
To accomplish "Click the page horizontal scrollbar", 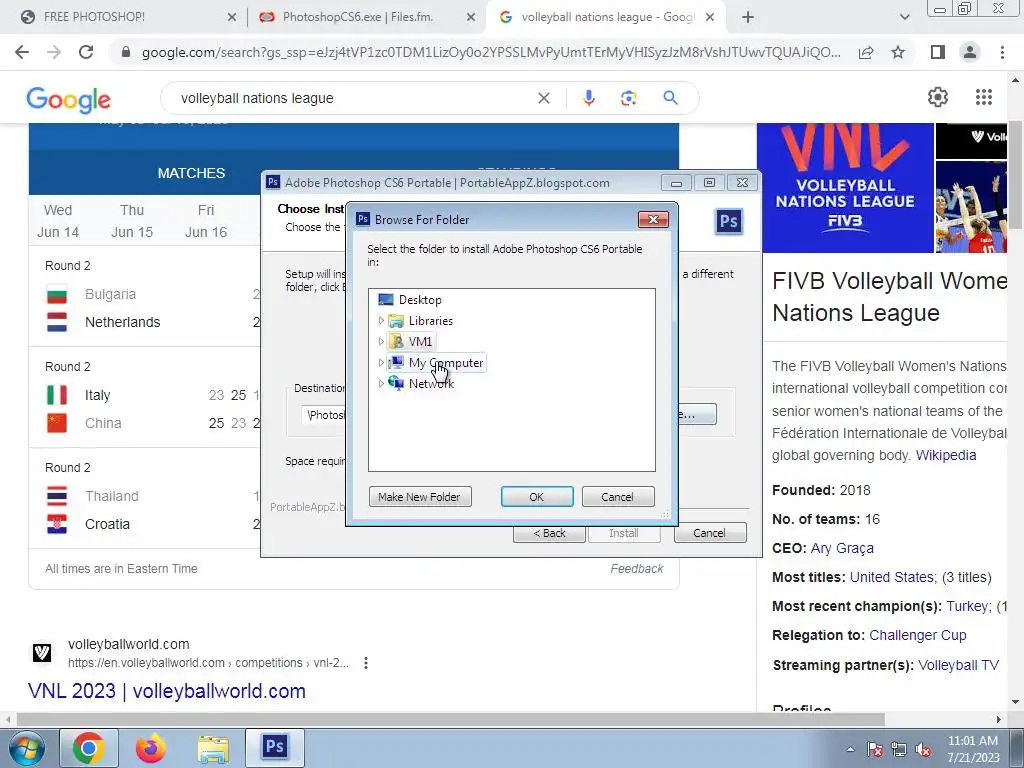I will [x=451, y=719].
